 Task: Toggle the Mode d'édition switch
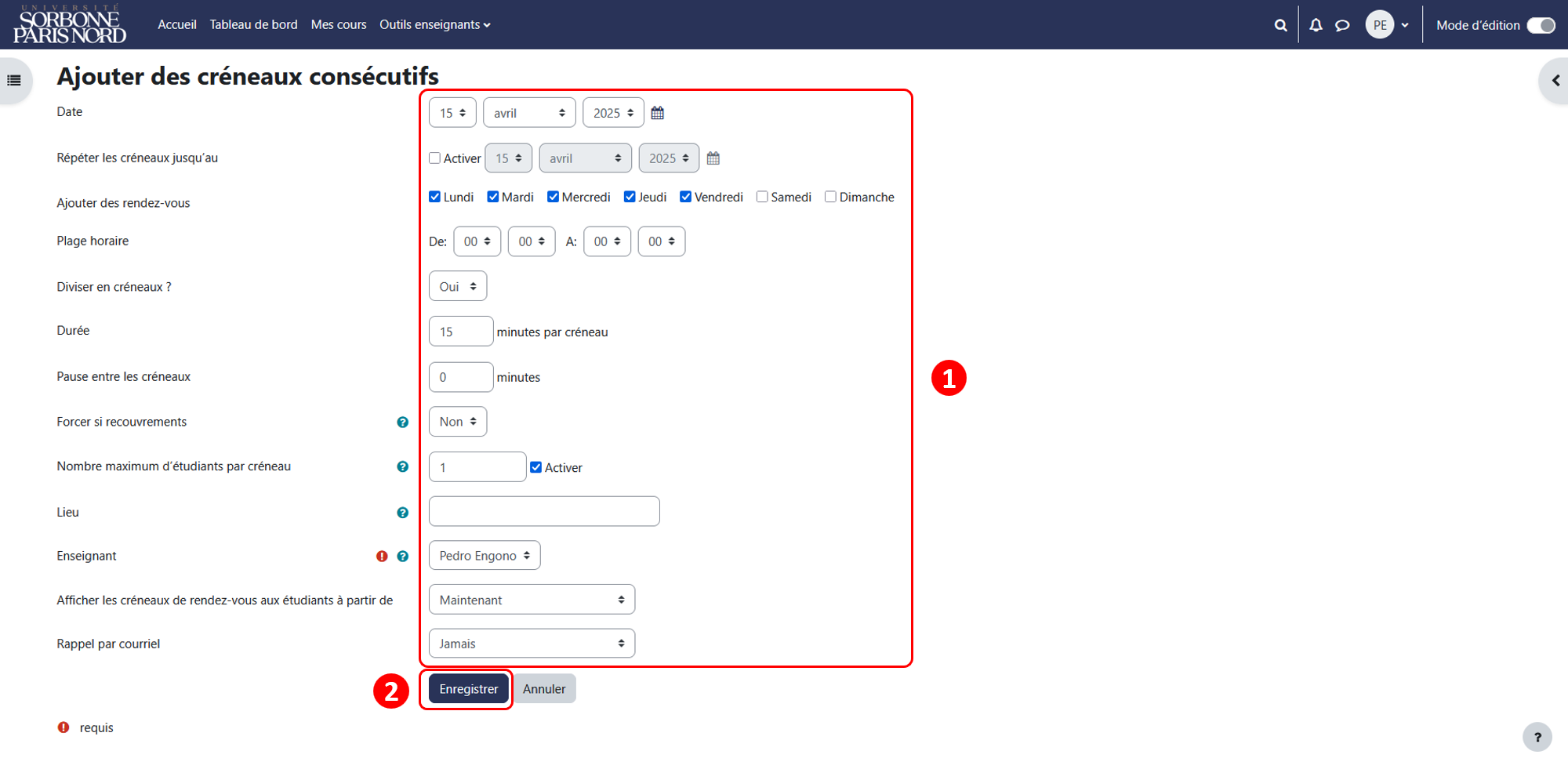pyautogui.click(x=1541, y=25)
